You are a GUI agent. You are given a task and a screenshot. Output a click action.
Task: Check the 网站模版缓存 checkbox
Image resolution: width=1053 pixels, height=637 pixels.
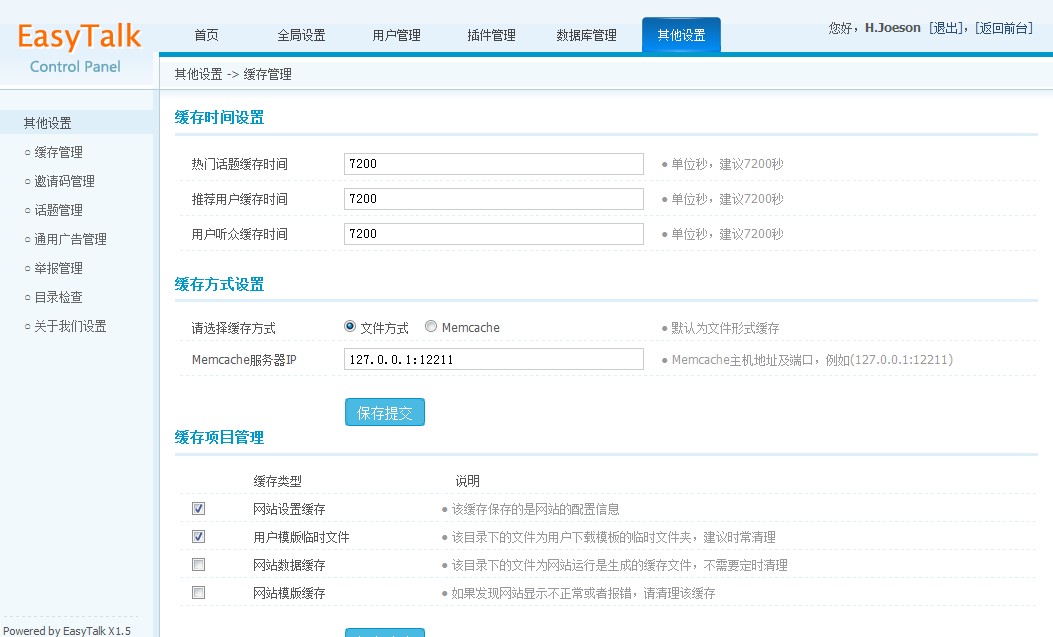click(x=198, y=593)
